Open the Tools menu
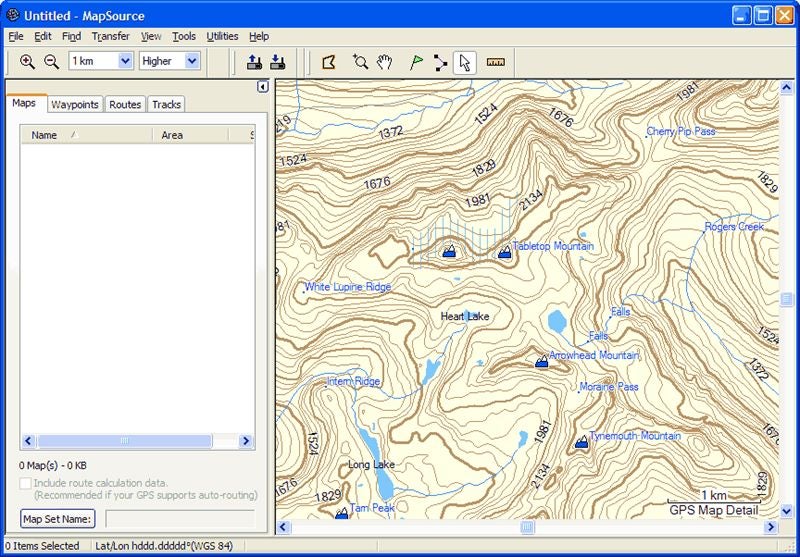This screenshot has height=557, width=800. coord(184,36)
